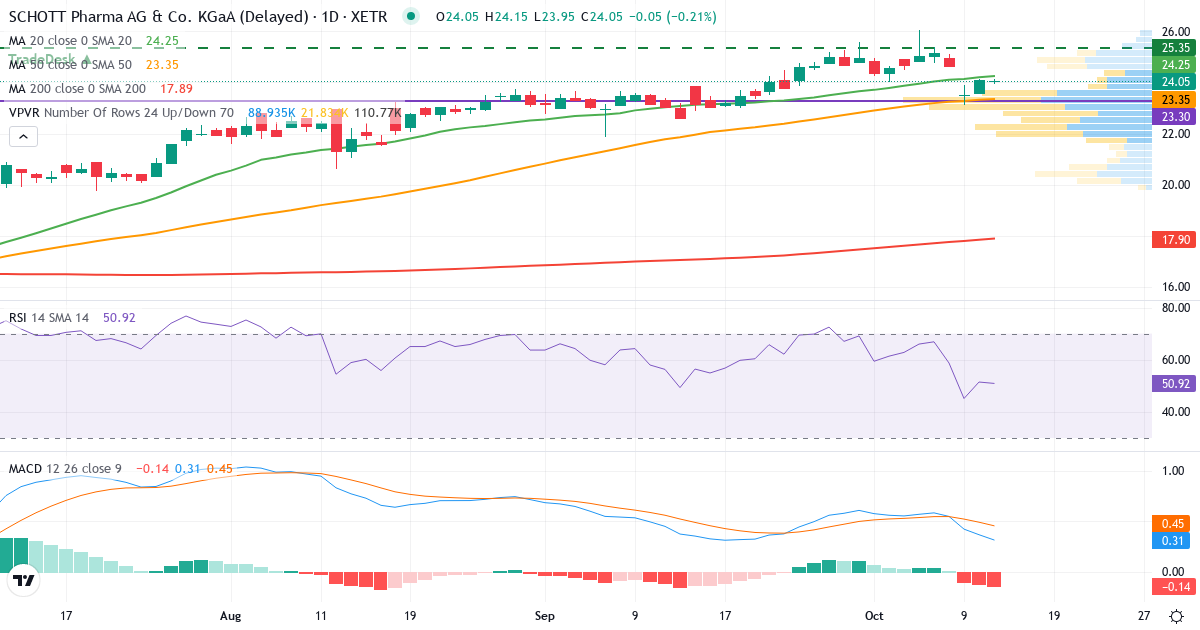Click the TradingView logo icon
This screenshot has height=630, width=1200.
pos(24,579)
